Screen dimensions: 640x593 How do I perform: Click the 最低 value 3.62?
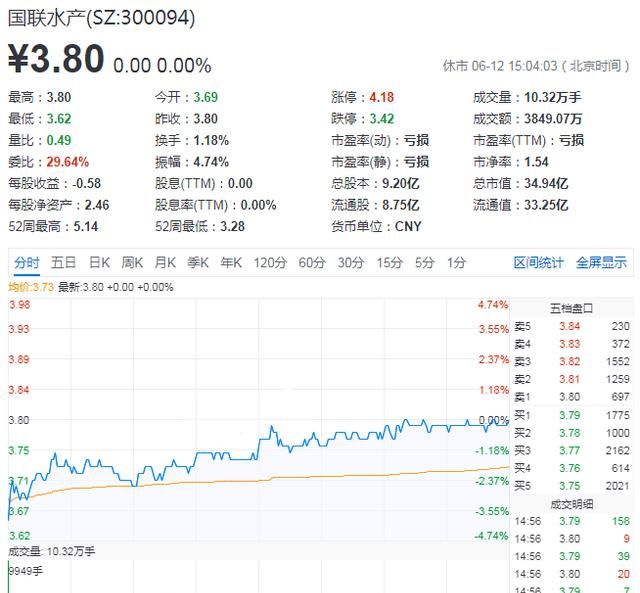click(59, 119)
